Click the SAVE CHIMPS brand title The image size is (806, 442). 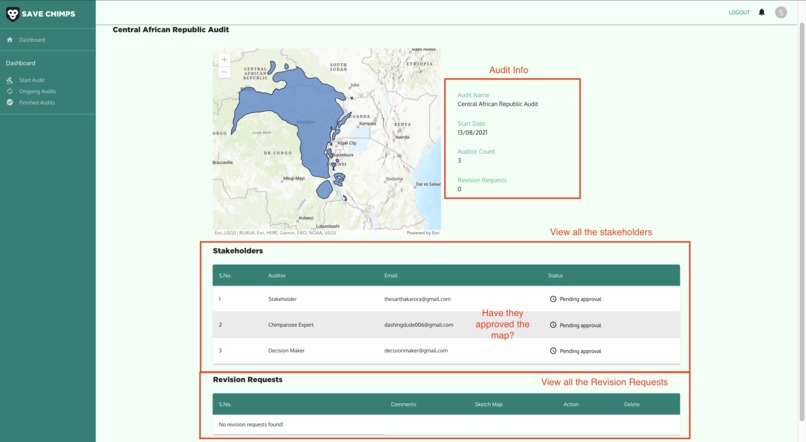click(x=48, y=14)
